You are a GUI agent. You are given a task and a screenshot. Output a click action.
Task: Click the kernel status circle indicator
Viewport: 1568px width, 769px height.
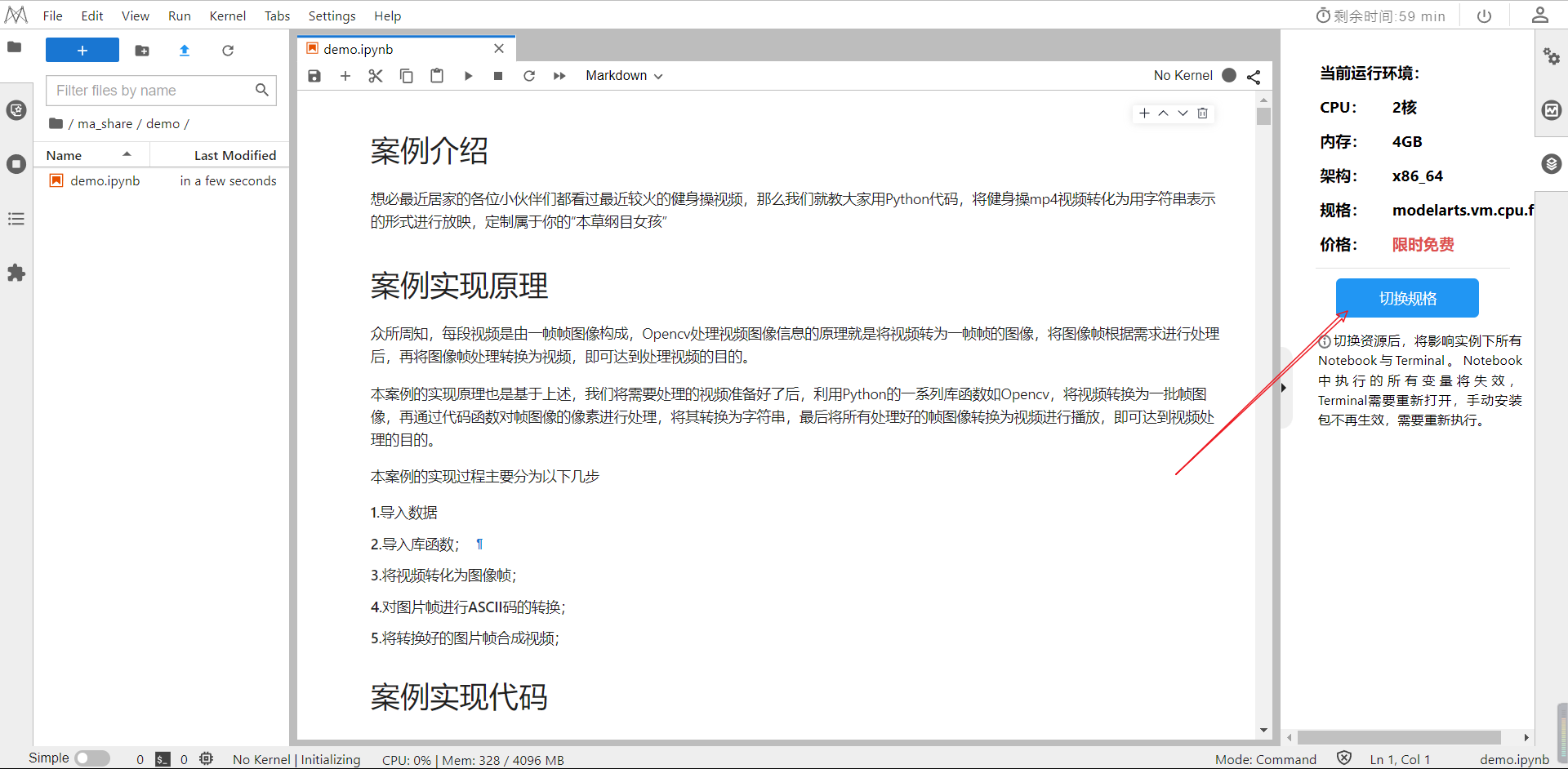click(x=1229, y=75)
